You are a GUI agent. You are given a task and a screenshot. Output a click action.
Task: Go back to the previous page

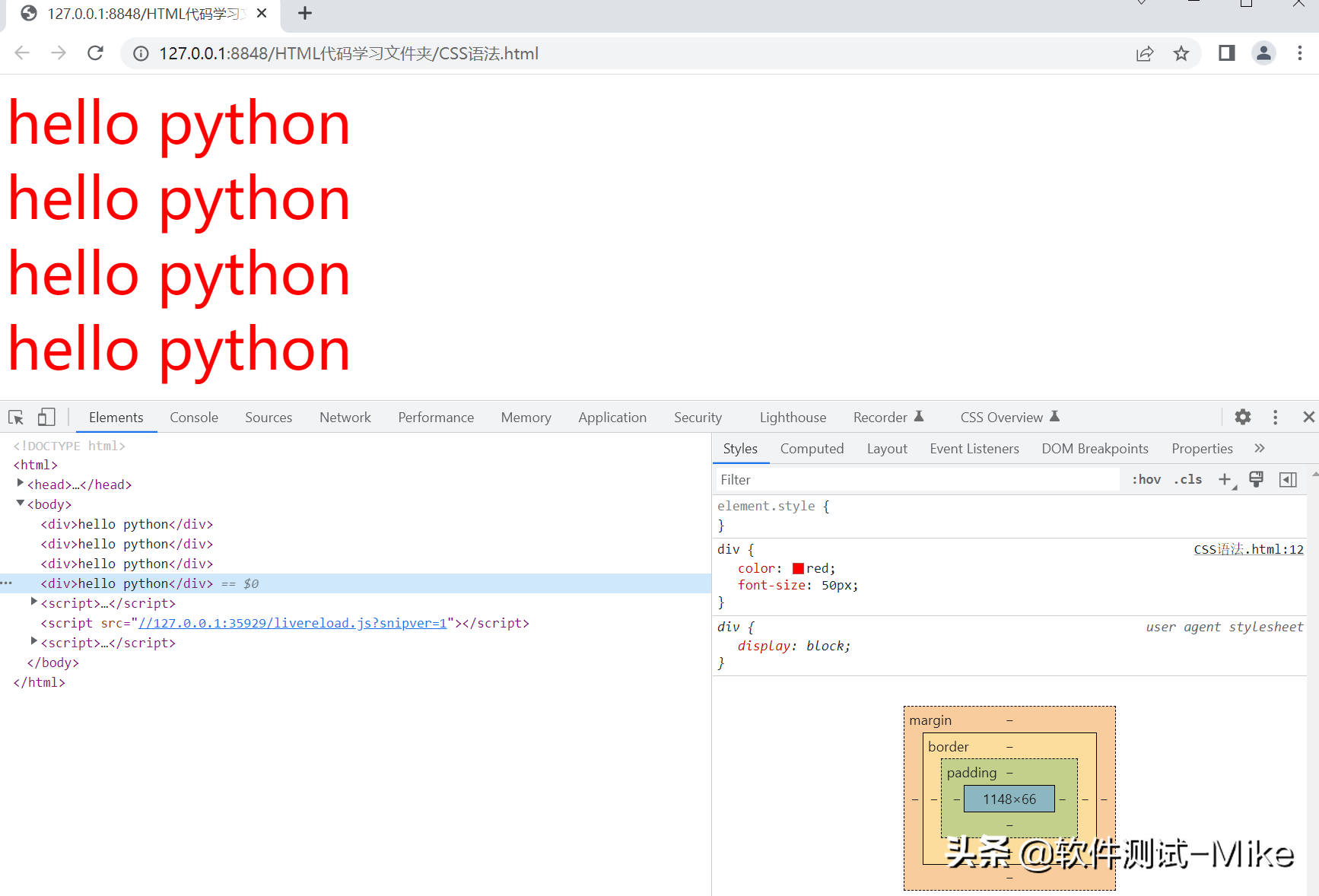click(x=22, y=53)
